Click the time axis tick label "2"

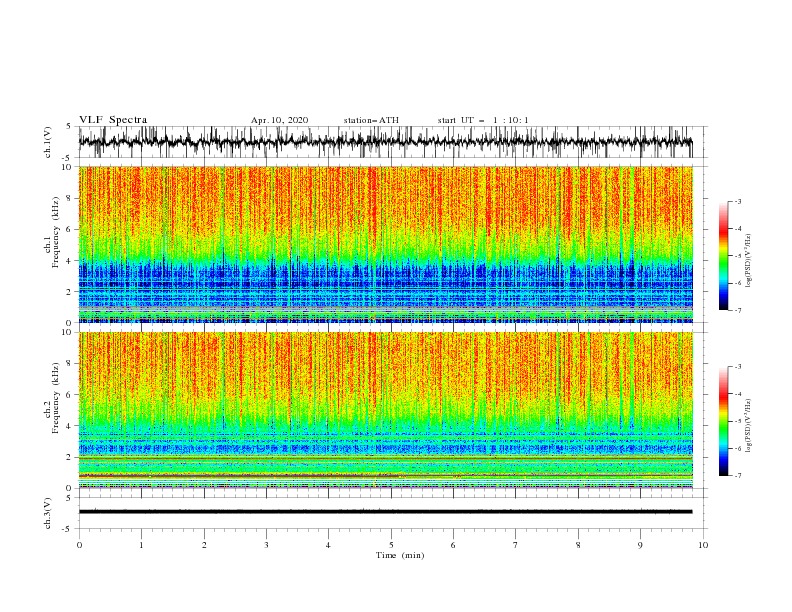coord(204,545)
